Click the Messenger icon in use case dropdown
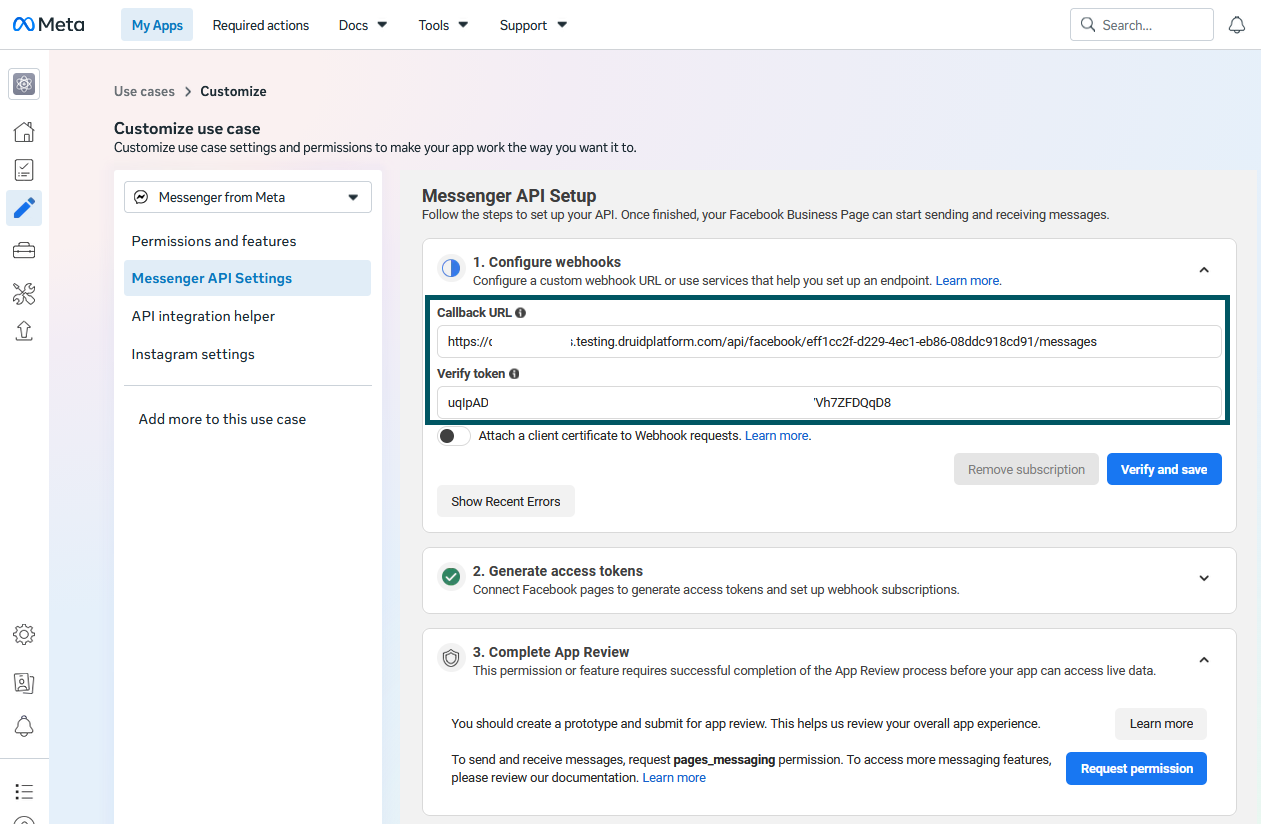Image resolution: width=1261 pixels, height=824 pixels. 141,197
